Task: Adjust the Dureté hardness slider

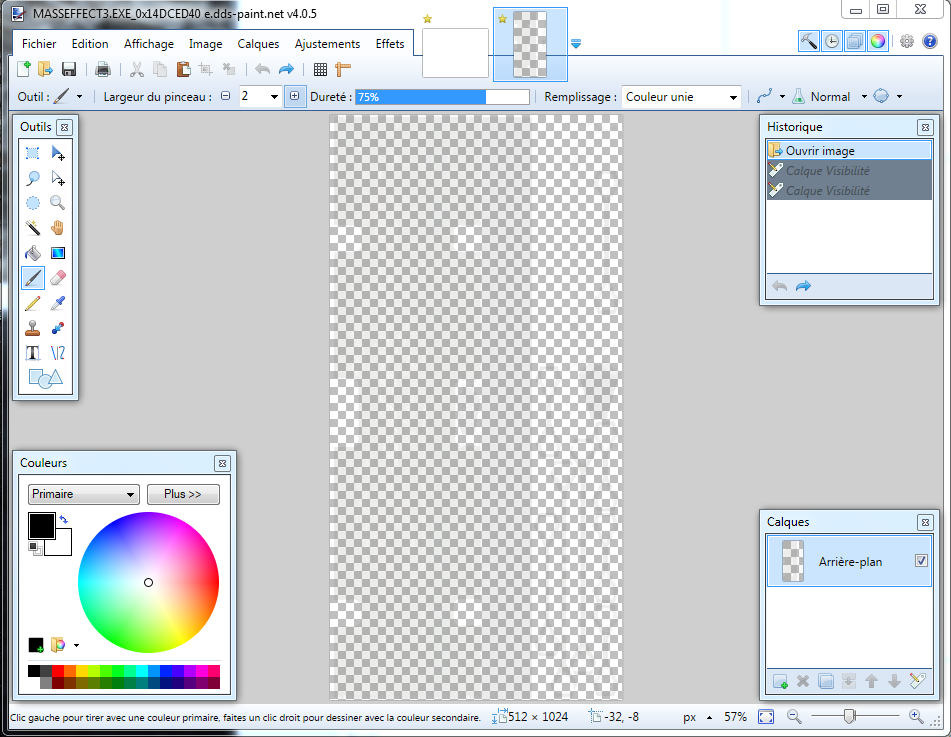Action: click(x=442, y=97)
